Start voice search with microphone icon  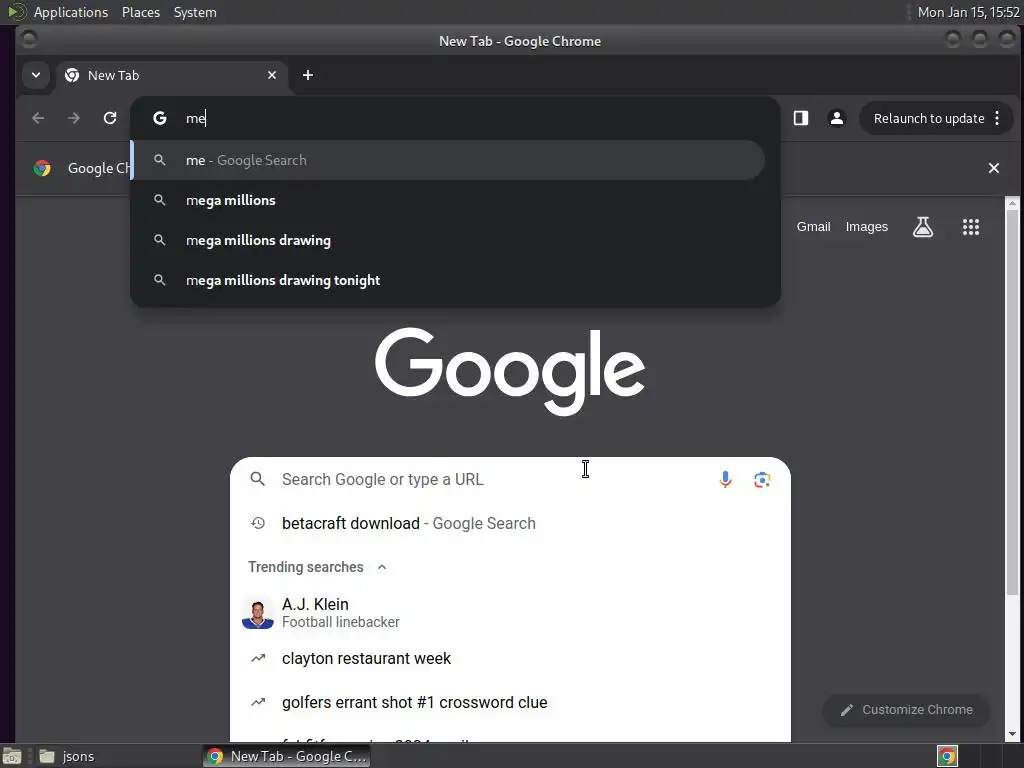point(726,479)
